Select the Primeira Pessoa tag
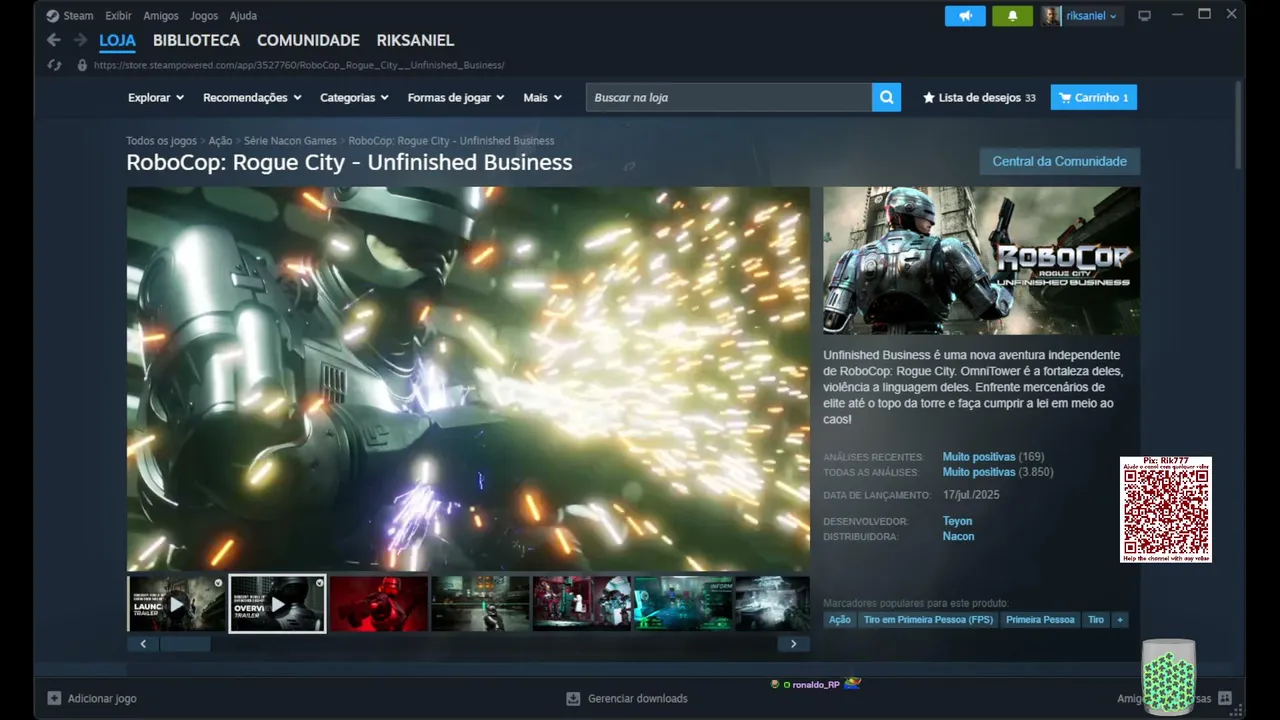The image size is (1280, 720). pyautogui.click(x=1040, y=620)
